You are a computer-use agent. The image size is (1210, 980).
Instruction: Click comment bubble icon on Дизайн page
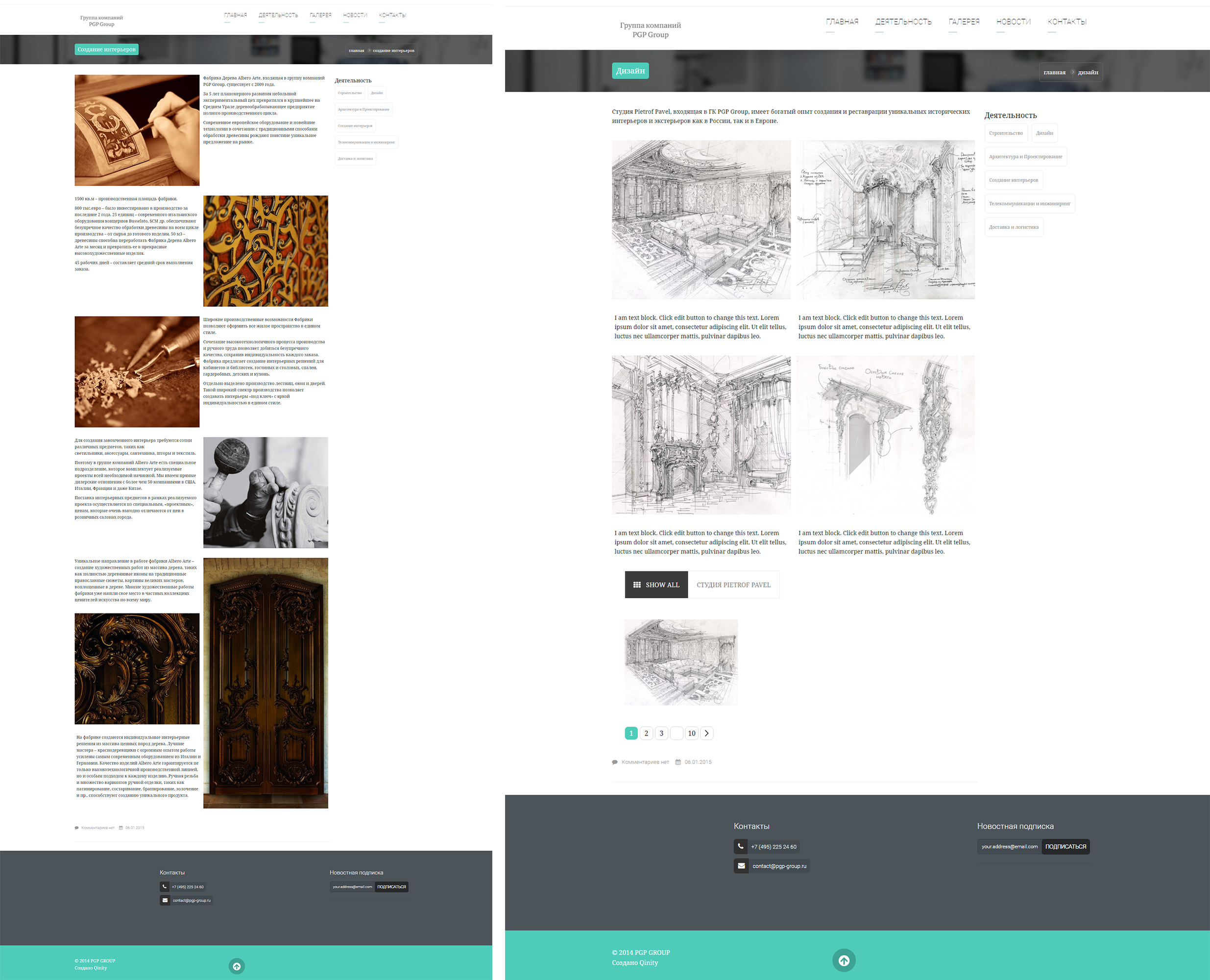(x=615, y=762)
